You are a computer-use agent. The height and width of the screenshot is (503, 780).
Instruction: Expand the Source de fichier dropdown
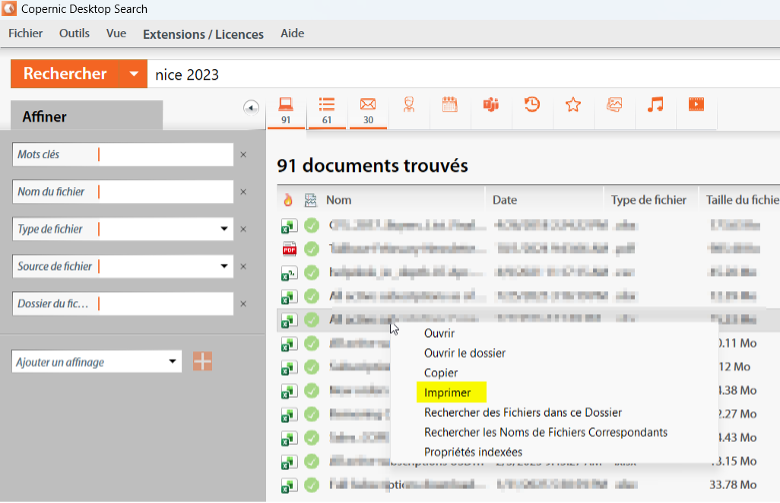[224, 267]
